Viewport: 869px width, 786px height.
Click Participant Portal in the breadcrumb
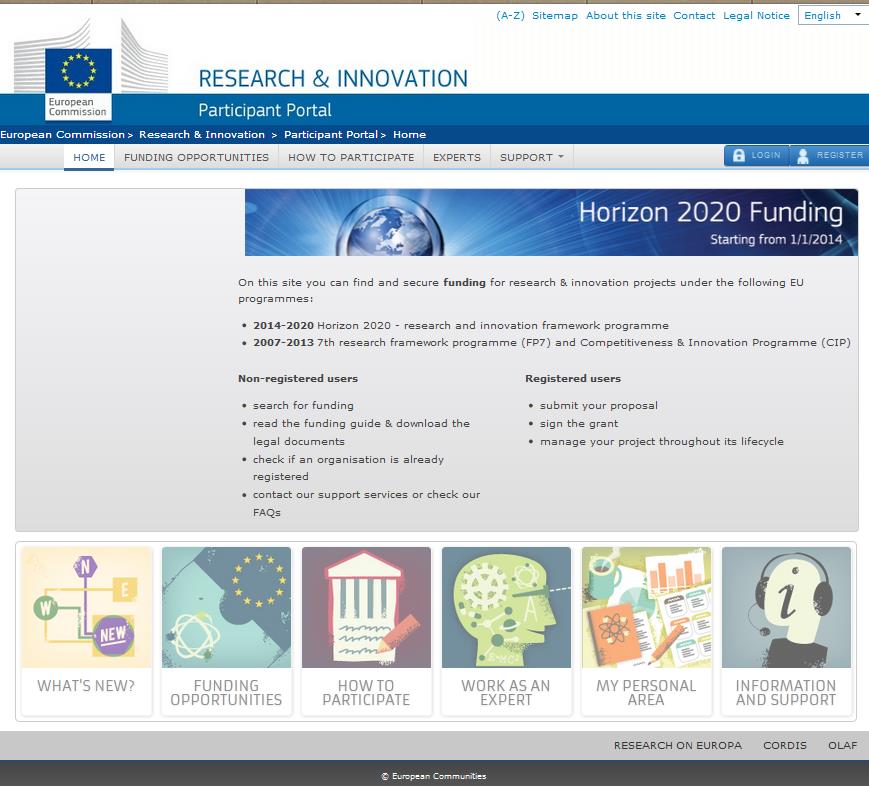[331, 135]
